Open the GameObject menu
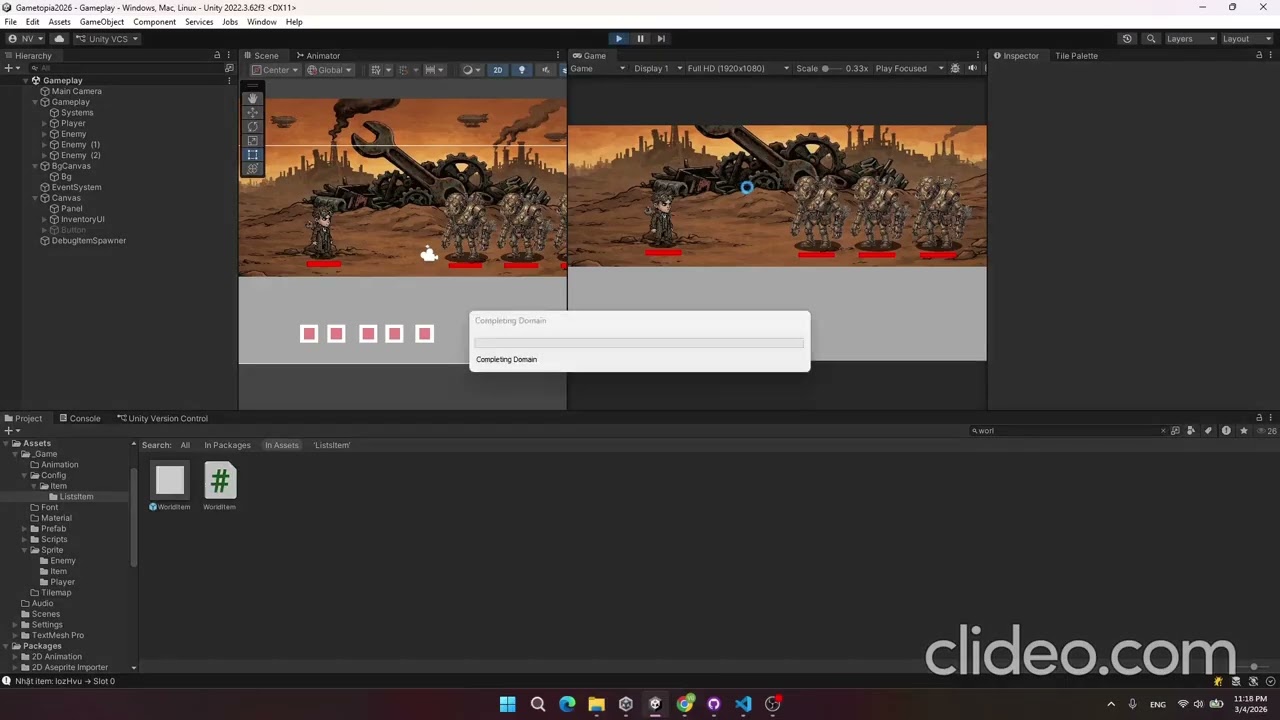This screenshot has width=1280, height=720. (x=101, y=22)
